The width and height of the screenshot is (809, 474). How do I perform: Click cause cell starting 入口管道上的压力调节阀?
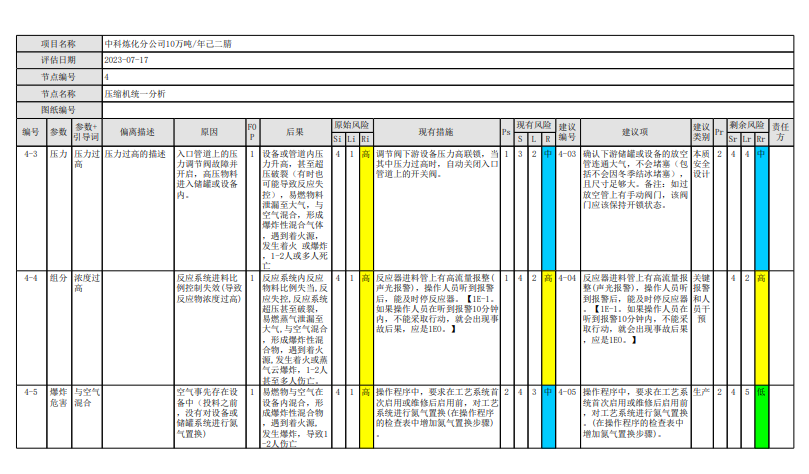210,208
